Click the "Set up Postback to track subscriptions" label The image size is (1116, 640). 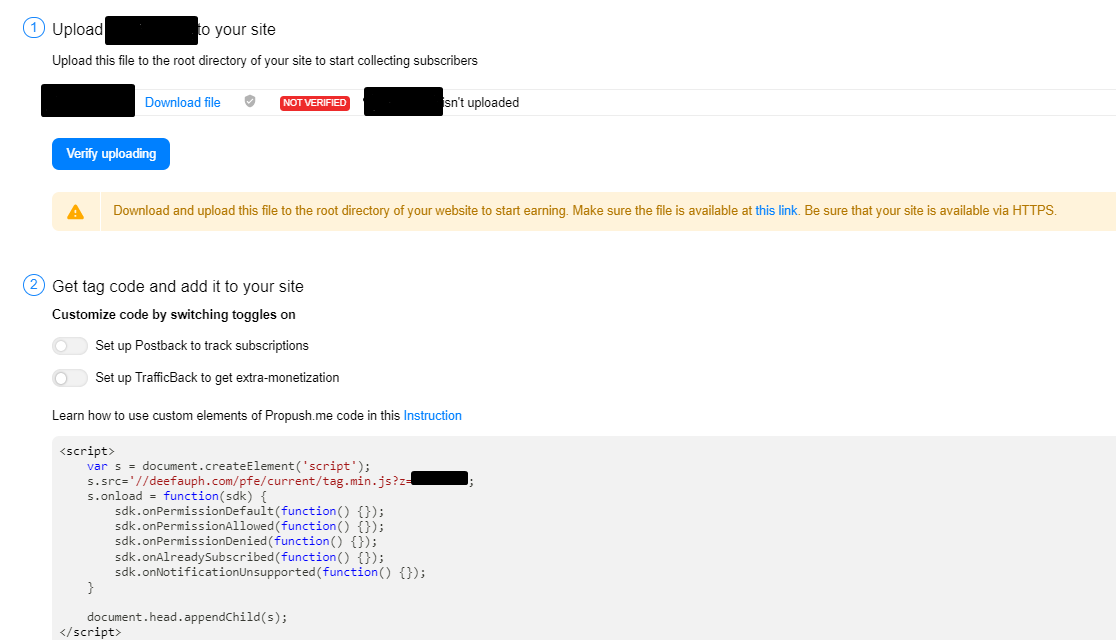[x=202, y=346]
